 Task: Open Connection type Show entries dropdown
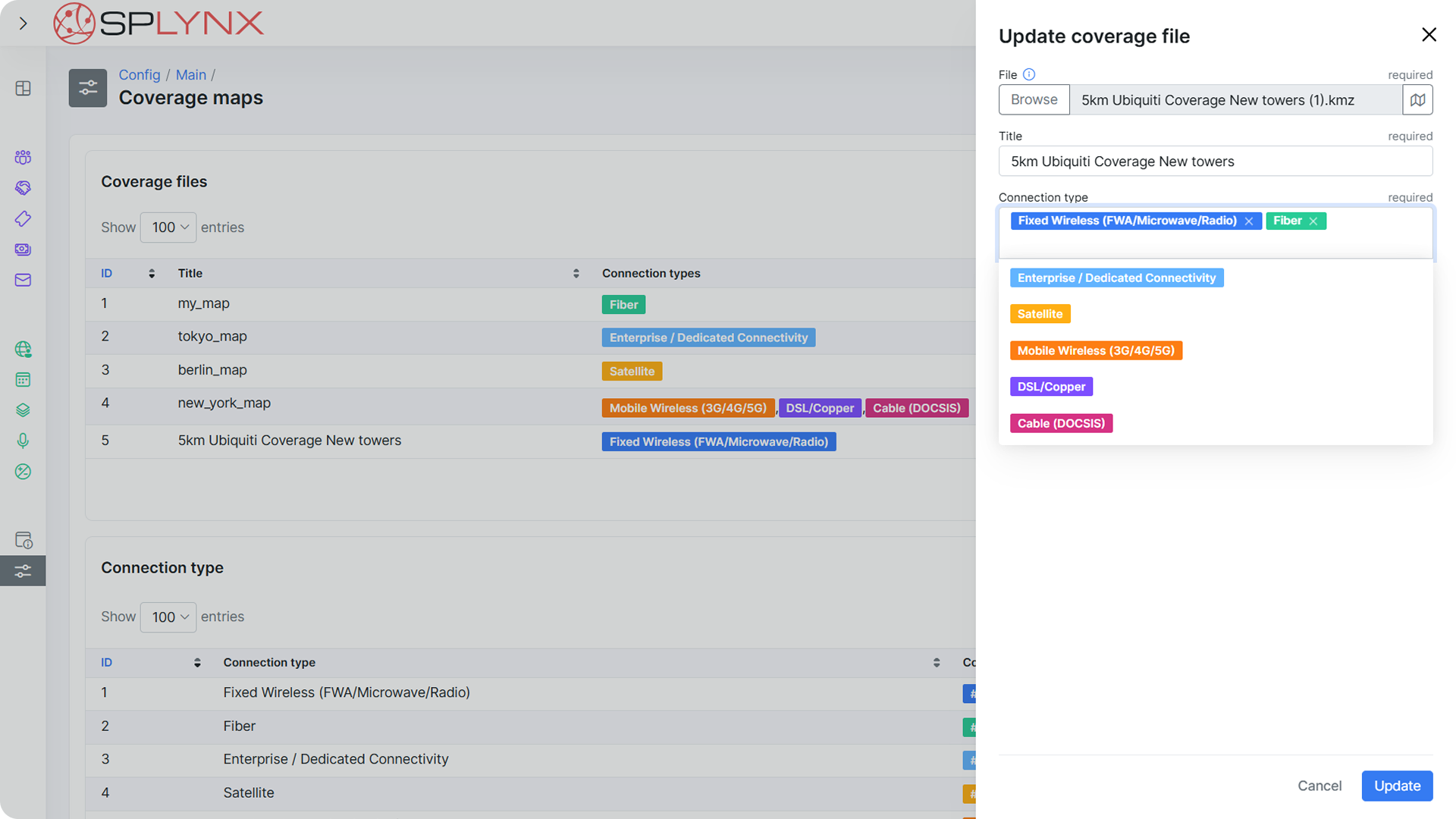point(168,617)
